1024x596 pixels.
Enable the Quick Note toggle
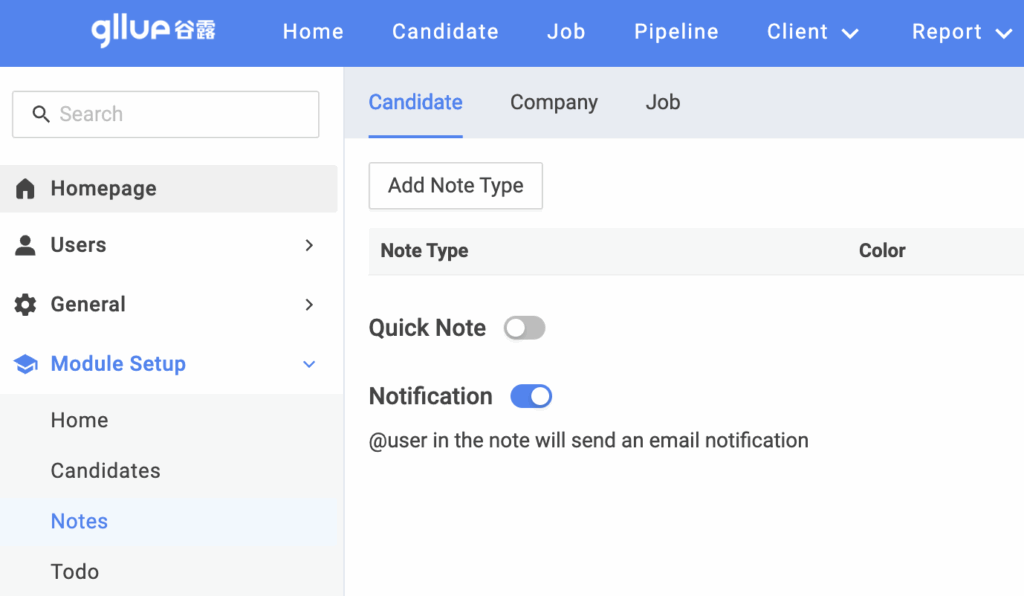click(524, 328)
